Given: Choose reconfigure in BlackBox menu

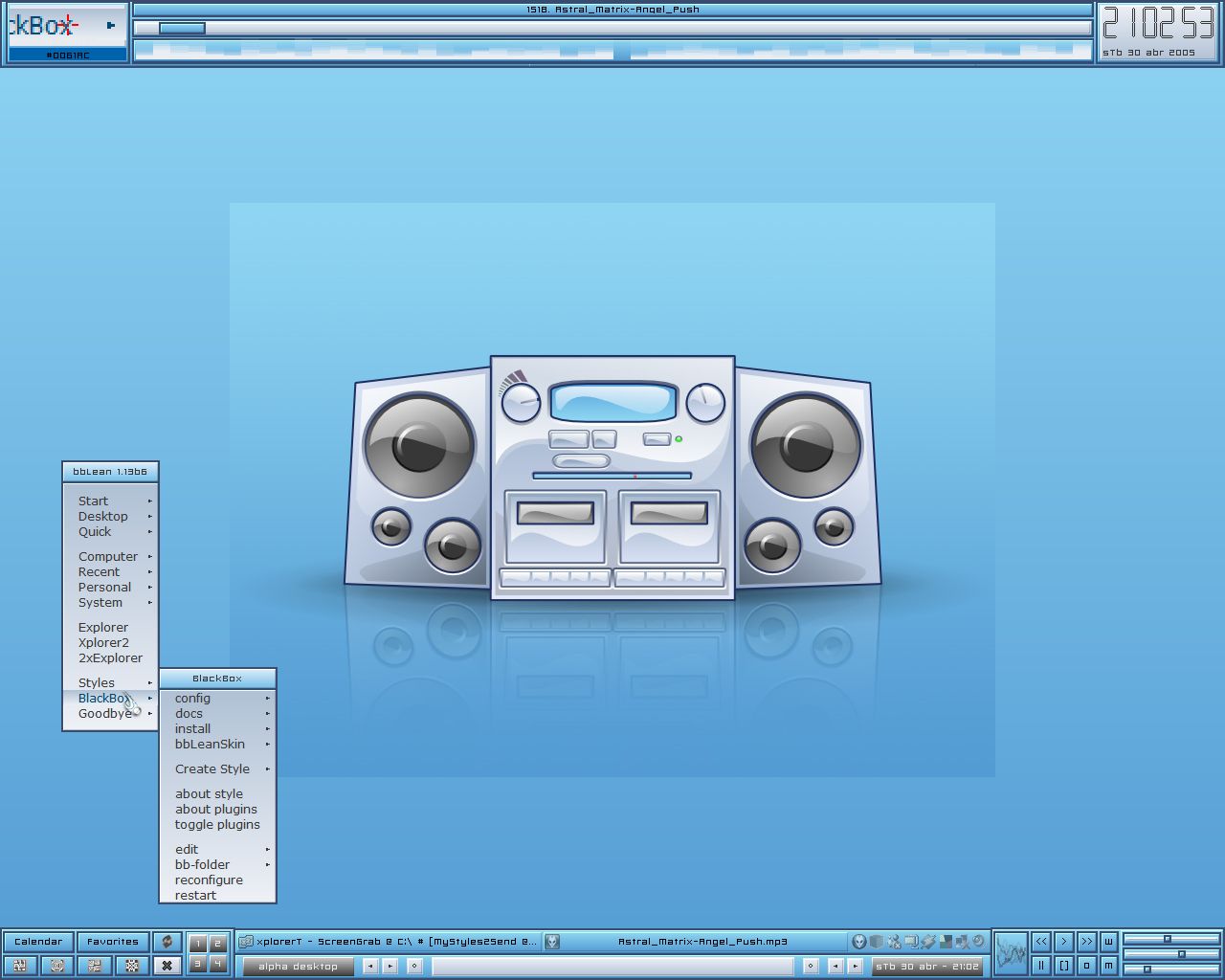Looking at the screenshot, I should (217, 880).
